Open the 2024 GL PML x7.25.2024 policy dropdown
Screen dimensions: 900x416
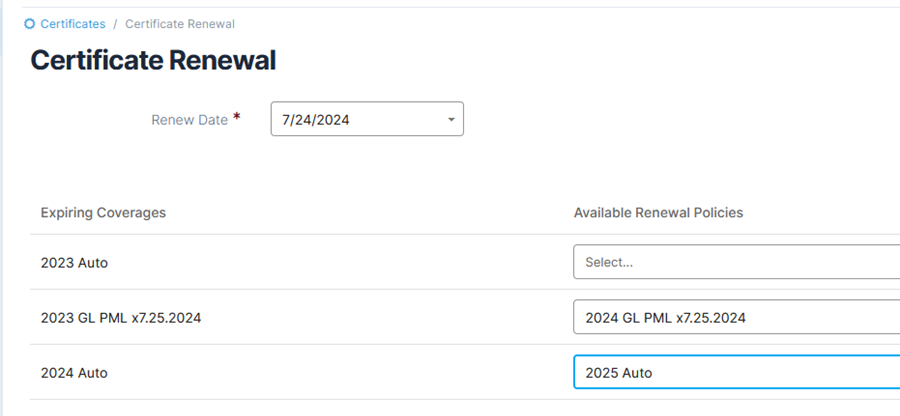pyautogui.click(x=736, y=317)
